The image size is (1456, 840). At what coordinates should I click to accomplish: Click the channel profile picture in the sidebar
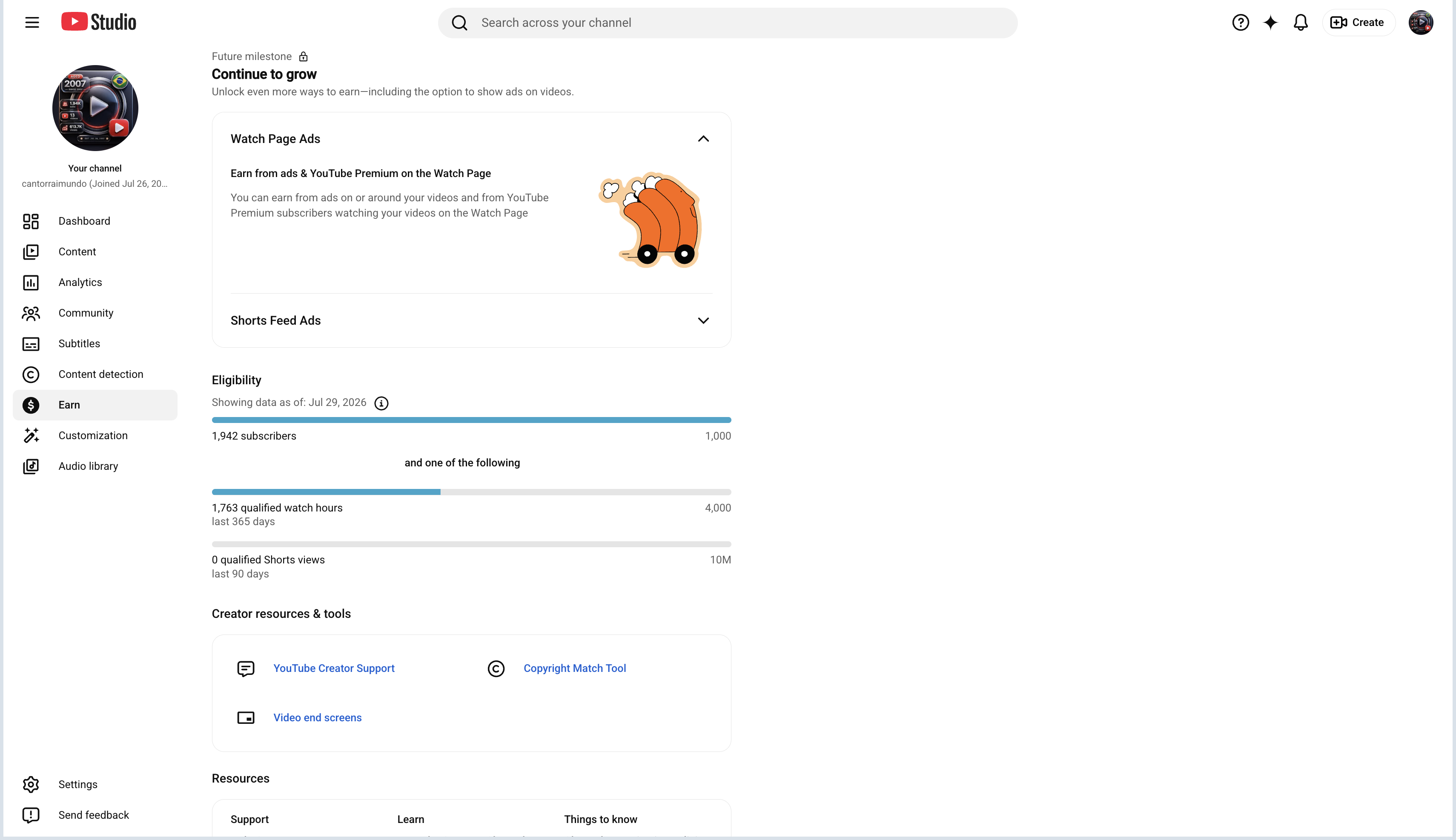click(x=95, y=108)
